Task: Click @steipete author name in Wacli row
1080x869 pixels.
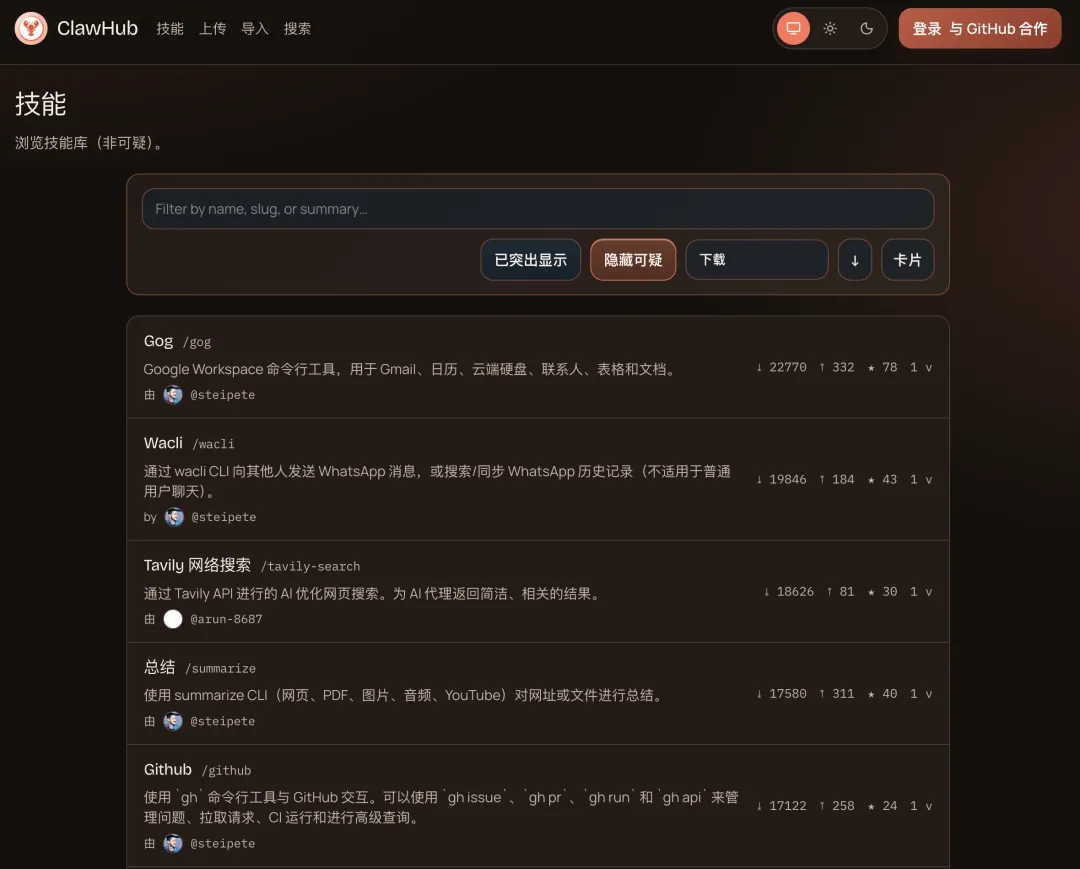Action: pos(224,516)
